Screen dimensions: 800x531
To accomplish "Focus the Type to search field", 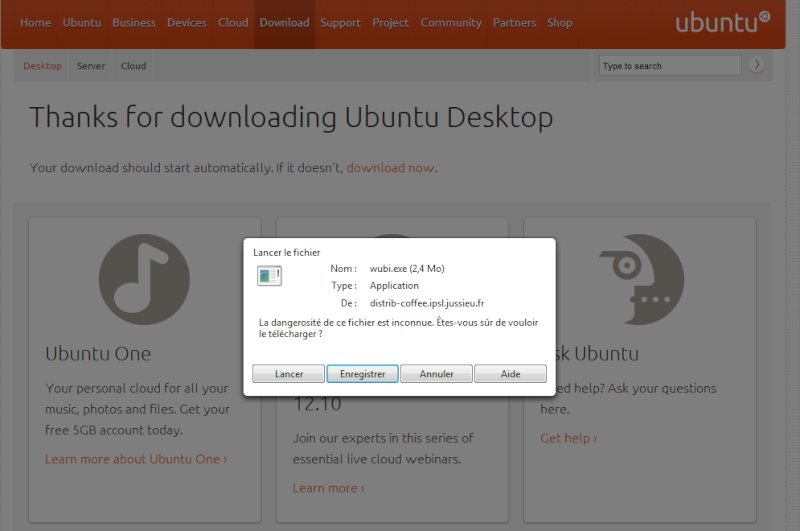I will pyautogui.click(x=670, y=66).
